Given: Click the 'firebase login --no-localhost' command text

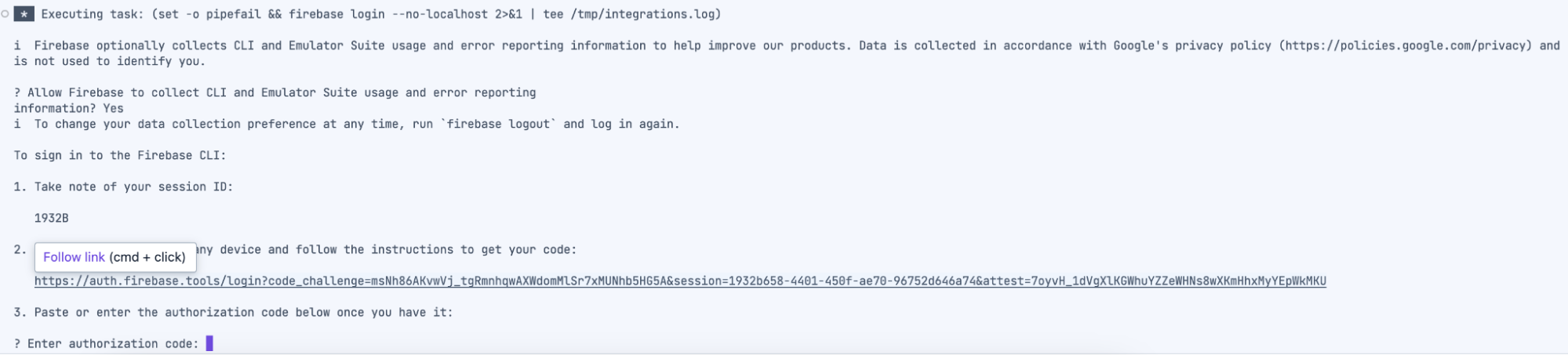Looking at the screenshot, I should click(x=388, y=14).
